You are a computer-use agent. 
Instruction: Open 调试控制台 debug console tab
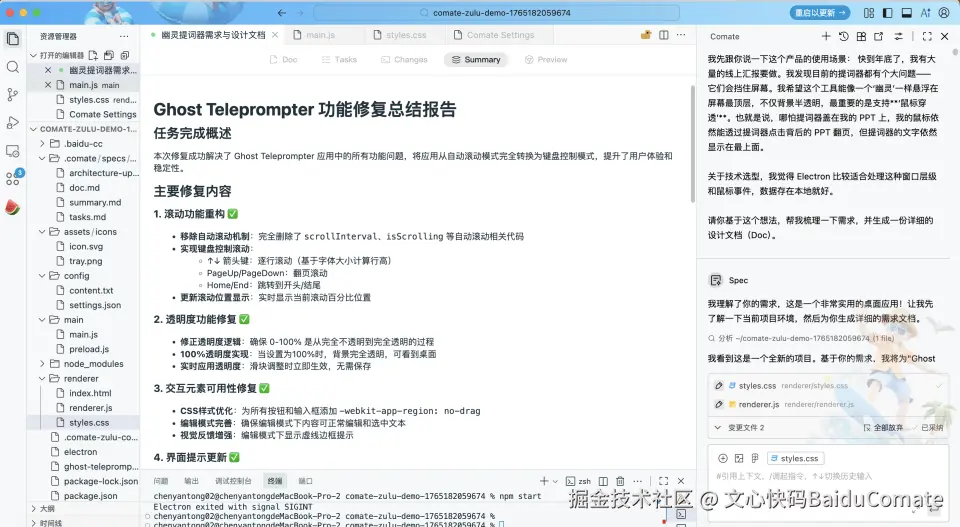[233, 481]
